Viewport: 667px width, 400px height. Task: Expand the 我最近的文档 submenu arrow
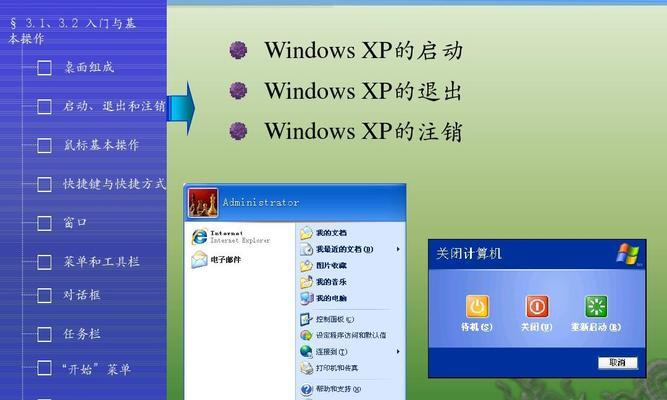pos(398,249)
